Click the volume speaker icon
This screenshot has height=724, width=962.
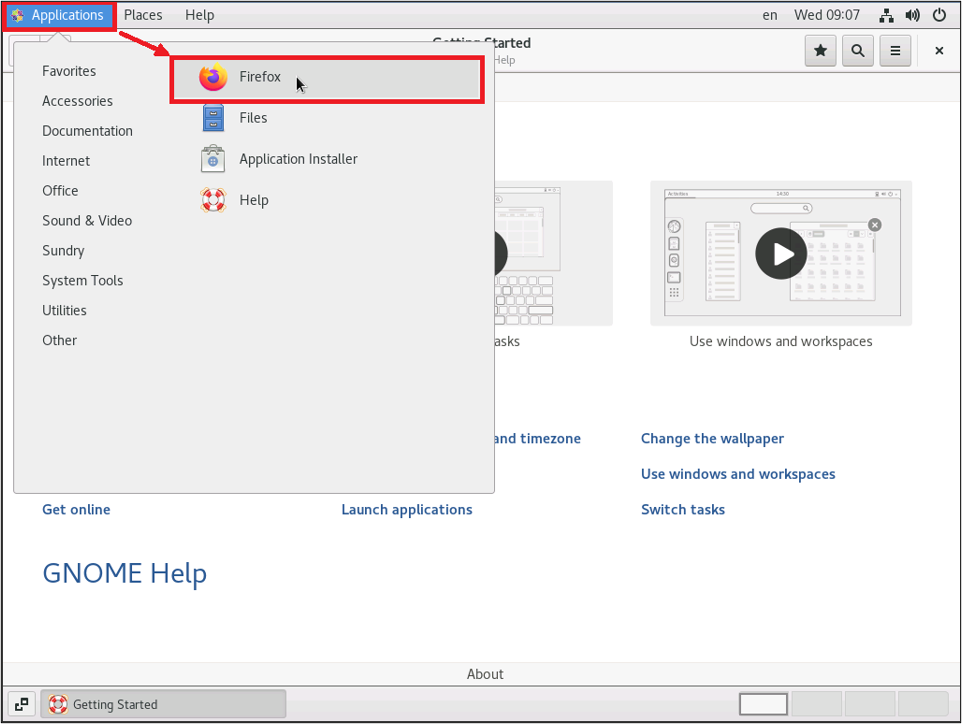pos(912,15)
